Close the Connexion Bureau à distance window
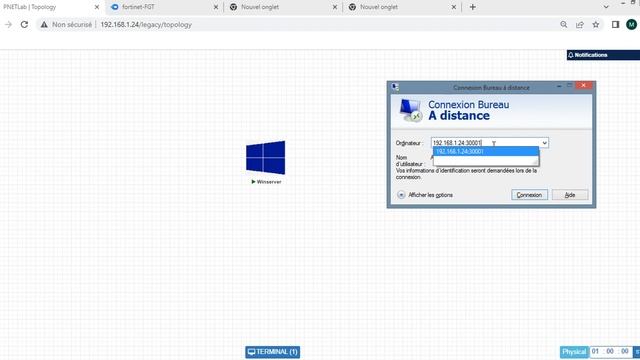 click(x=584, y=85)
